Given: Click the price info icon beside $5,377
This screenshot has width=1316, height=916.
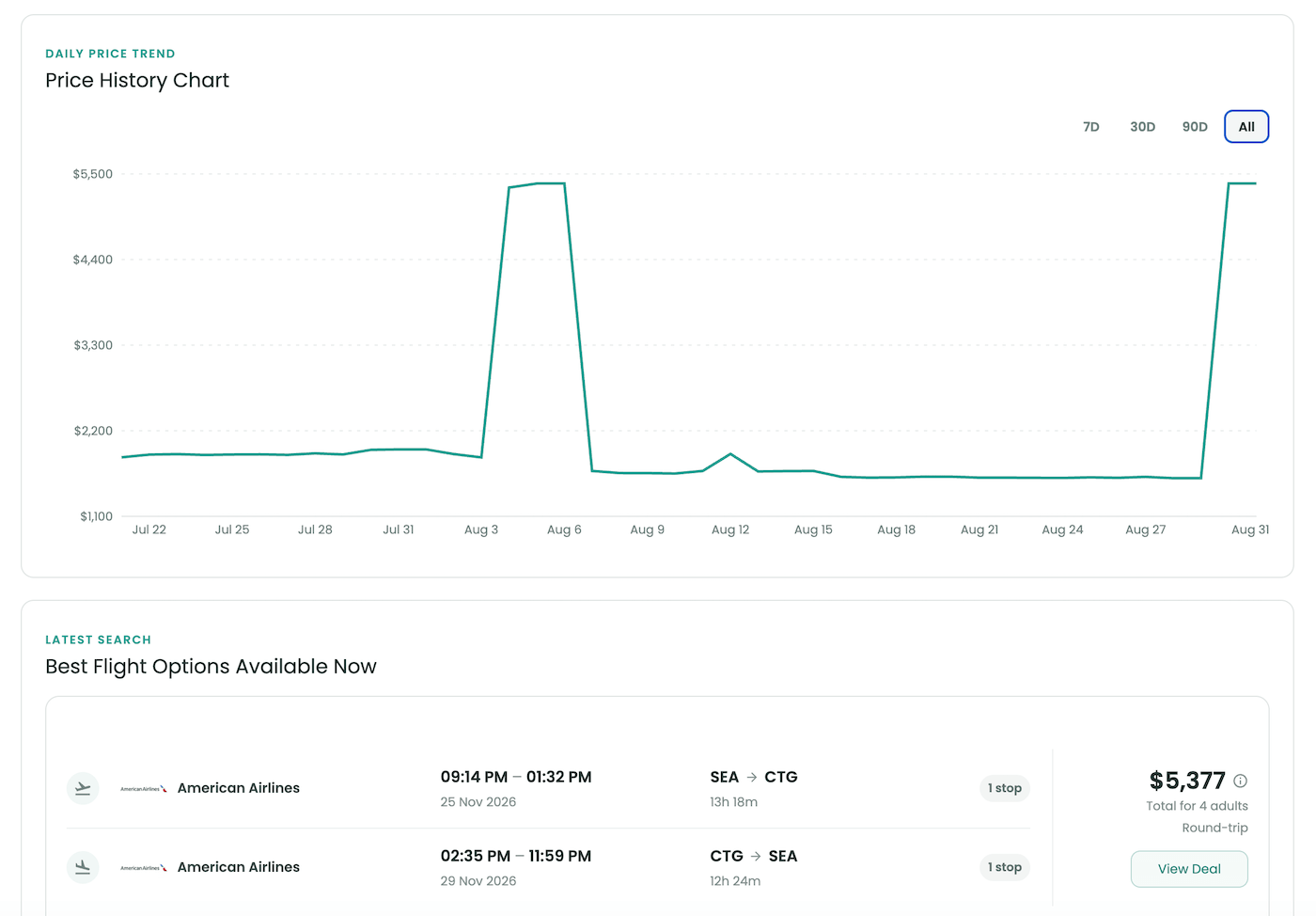Looking at the screenshot, I should [x=1240, y=781].
